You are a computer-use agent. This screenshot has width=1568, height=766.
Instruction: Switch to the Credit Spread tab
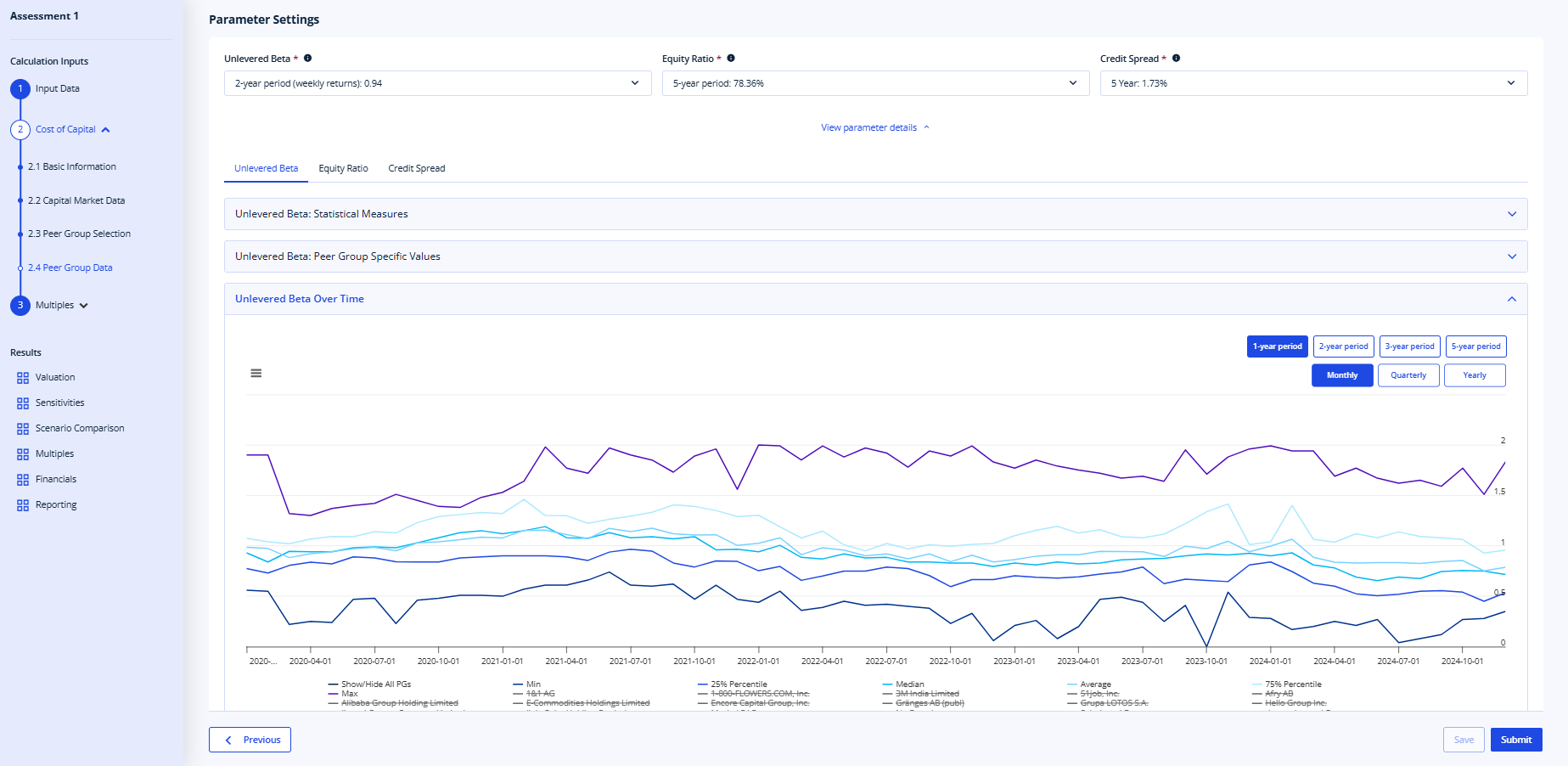pos(417,168)
